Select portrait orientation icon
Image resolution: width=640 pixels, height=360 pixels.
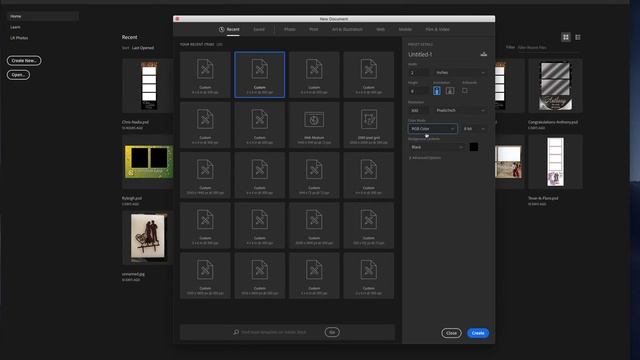coord(437,91)
